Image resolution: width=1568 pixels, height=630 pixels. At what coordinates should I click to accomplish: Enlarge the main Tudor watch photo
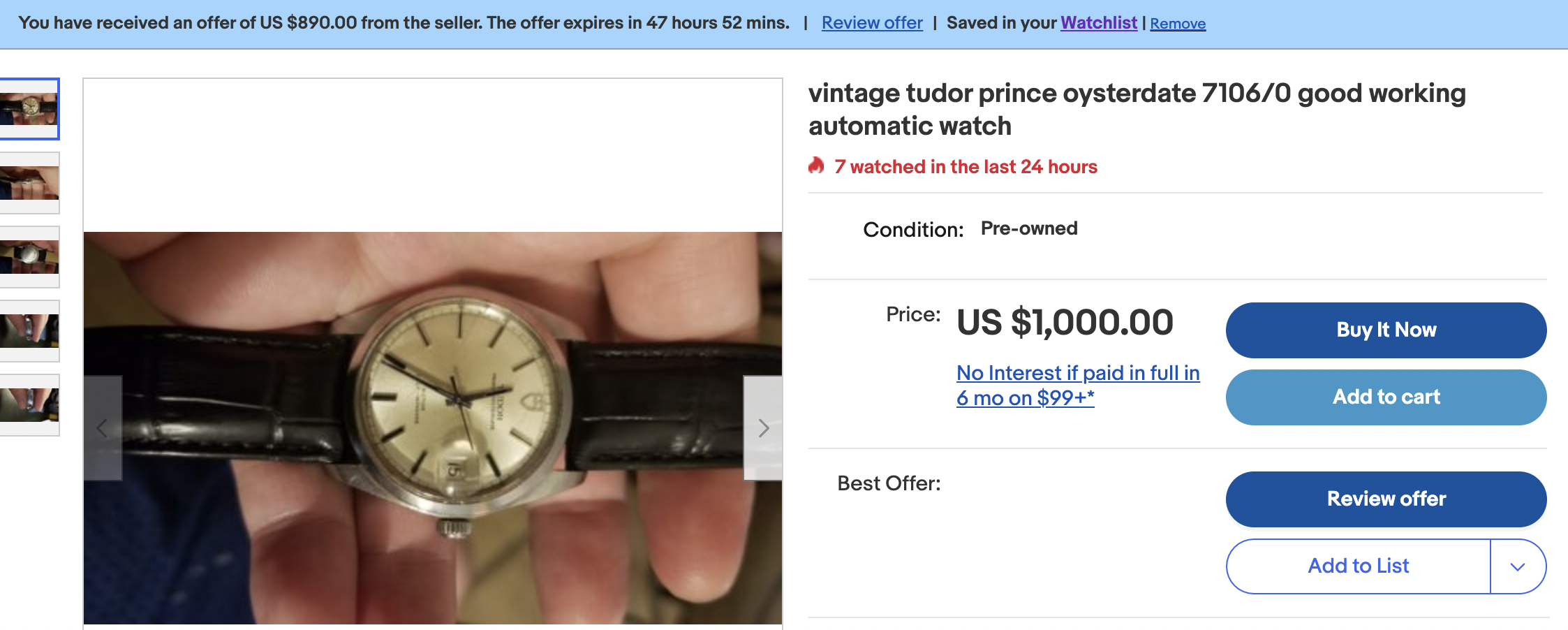coord(433,427)
